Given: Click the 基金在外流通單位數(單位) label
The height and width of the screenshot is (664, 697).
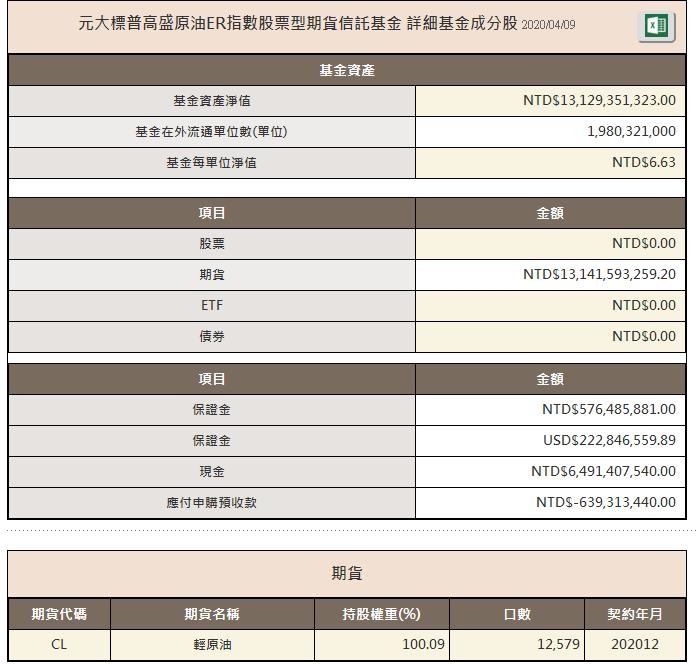Looking at the screenshot, I should (212, 132).
